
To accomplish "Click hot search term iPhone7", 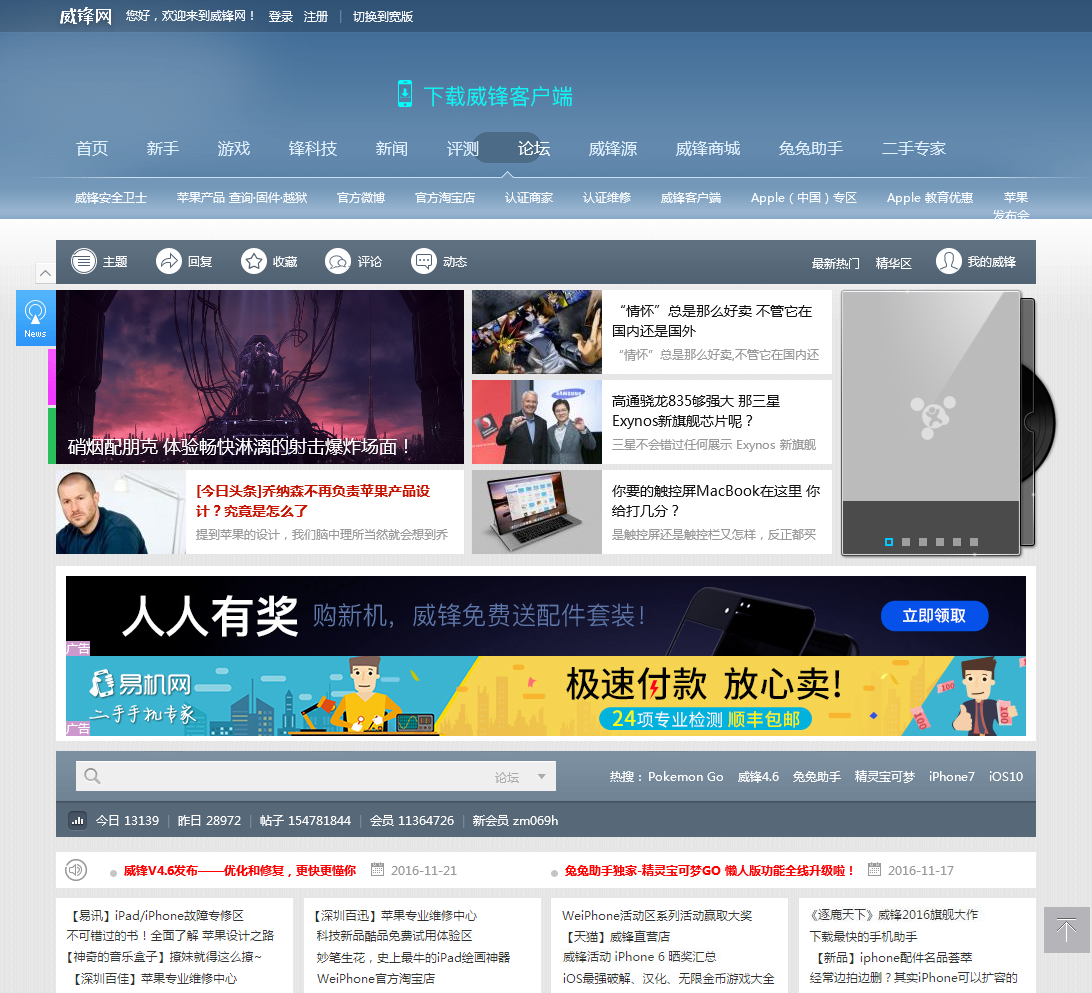I will 951,776.
